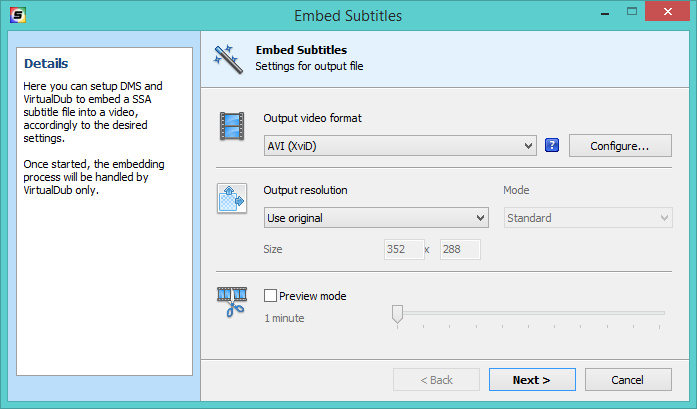Click the film strip video format icon
This screenshot has height=409, width=697.
tap(232, 127)
